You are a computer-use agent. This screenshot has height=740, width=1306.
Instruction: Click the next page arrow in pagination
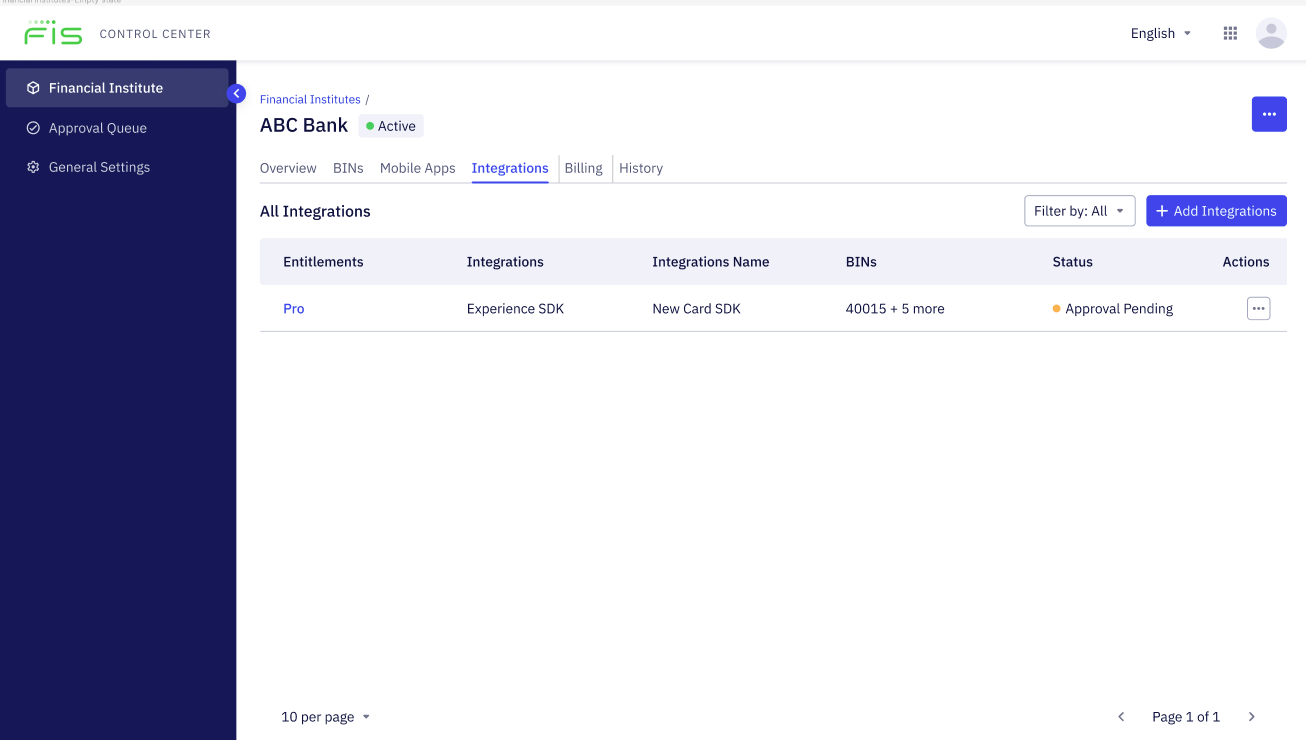[x=1251, y=716]
